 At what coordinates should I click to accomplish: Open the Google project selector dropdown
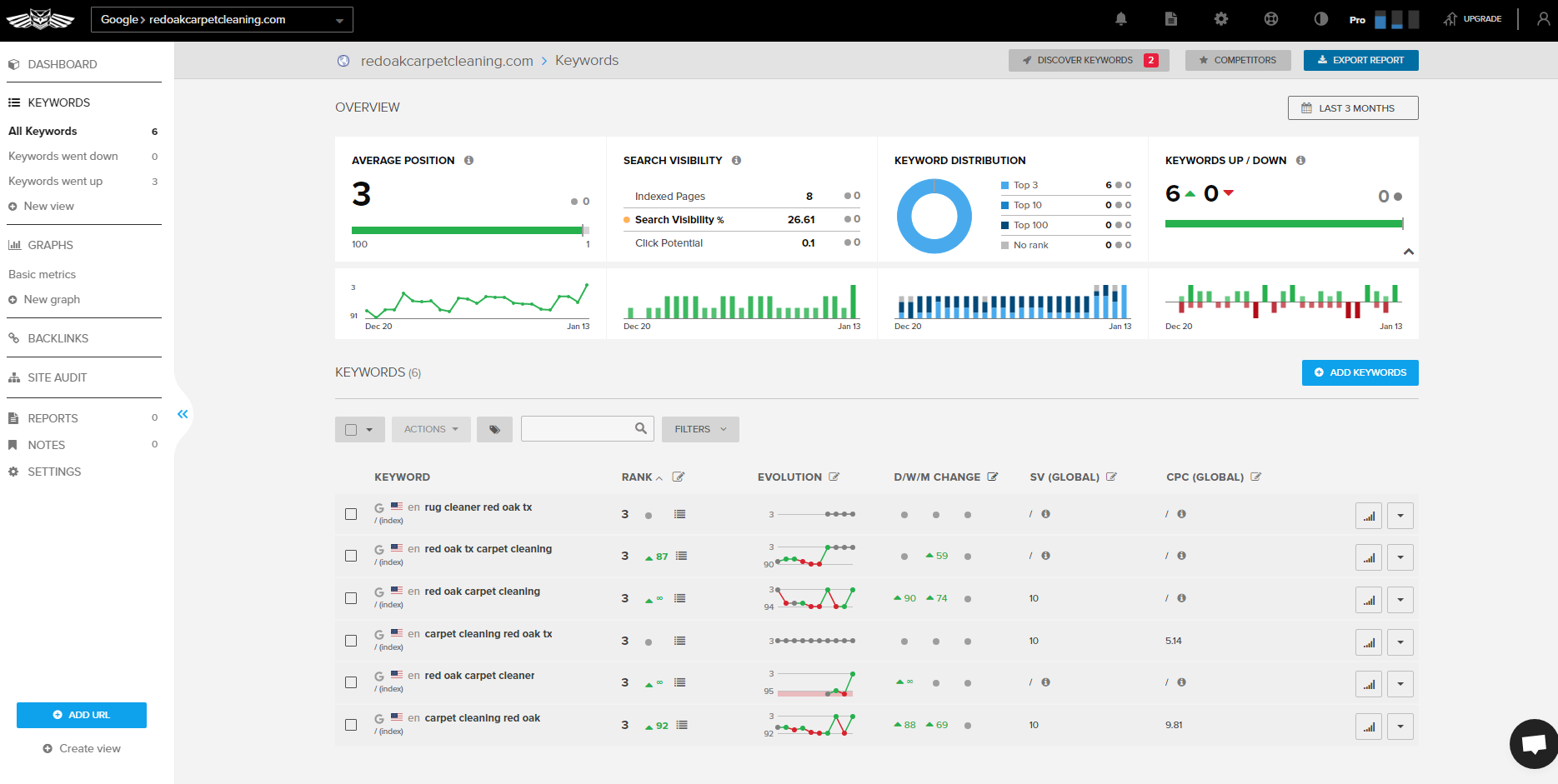point(222,20)
